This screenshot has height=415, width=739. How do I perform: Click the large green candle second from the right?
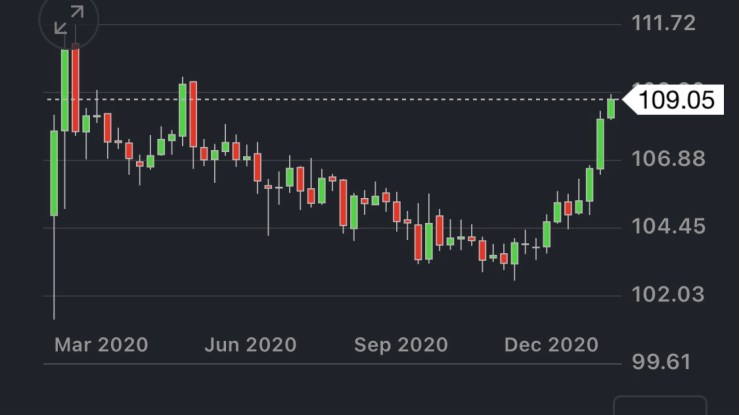tap(601, 144)
